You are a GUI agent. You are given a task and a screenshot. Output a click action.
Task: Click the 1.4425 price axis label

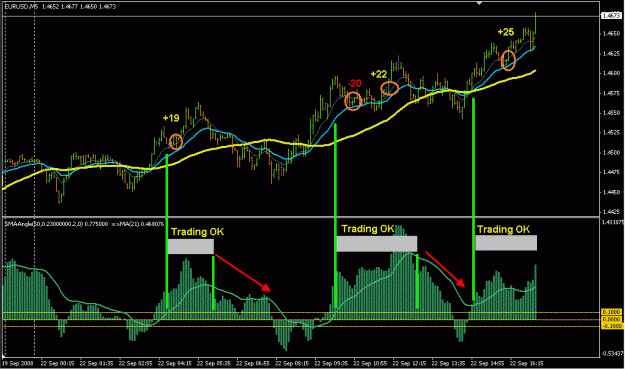611,212
